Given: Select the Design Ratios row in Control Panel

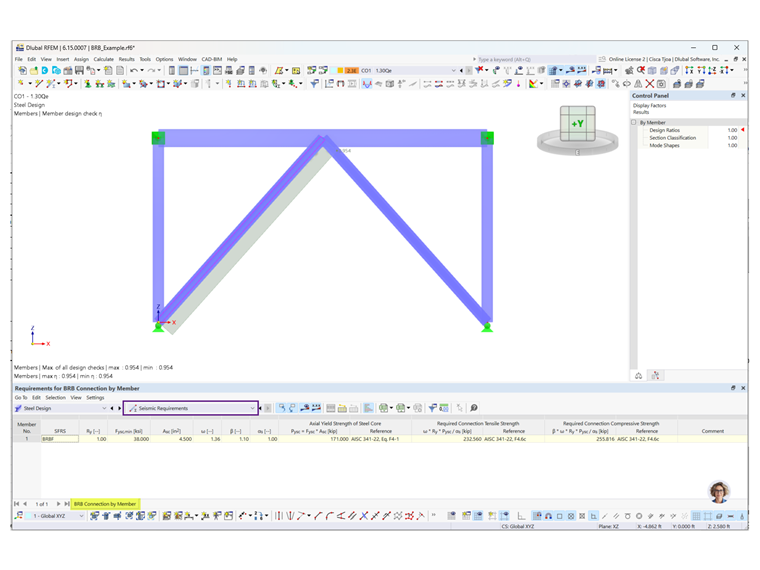Looking at the screenshot, I should pyautogui.click(x=688, y=130).
